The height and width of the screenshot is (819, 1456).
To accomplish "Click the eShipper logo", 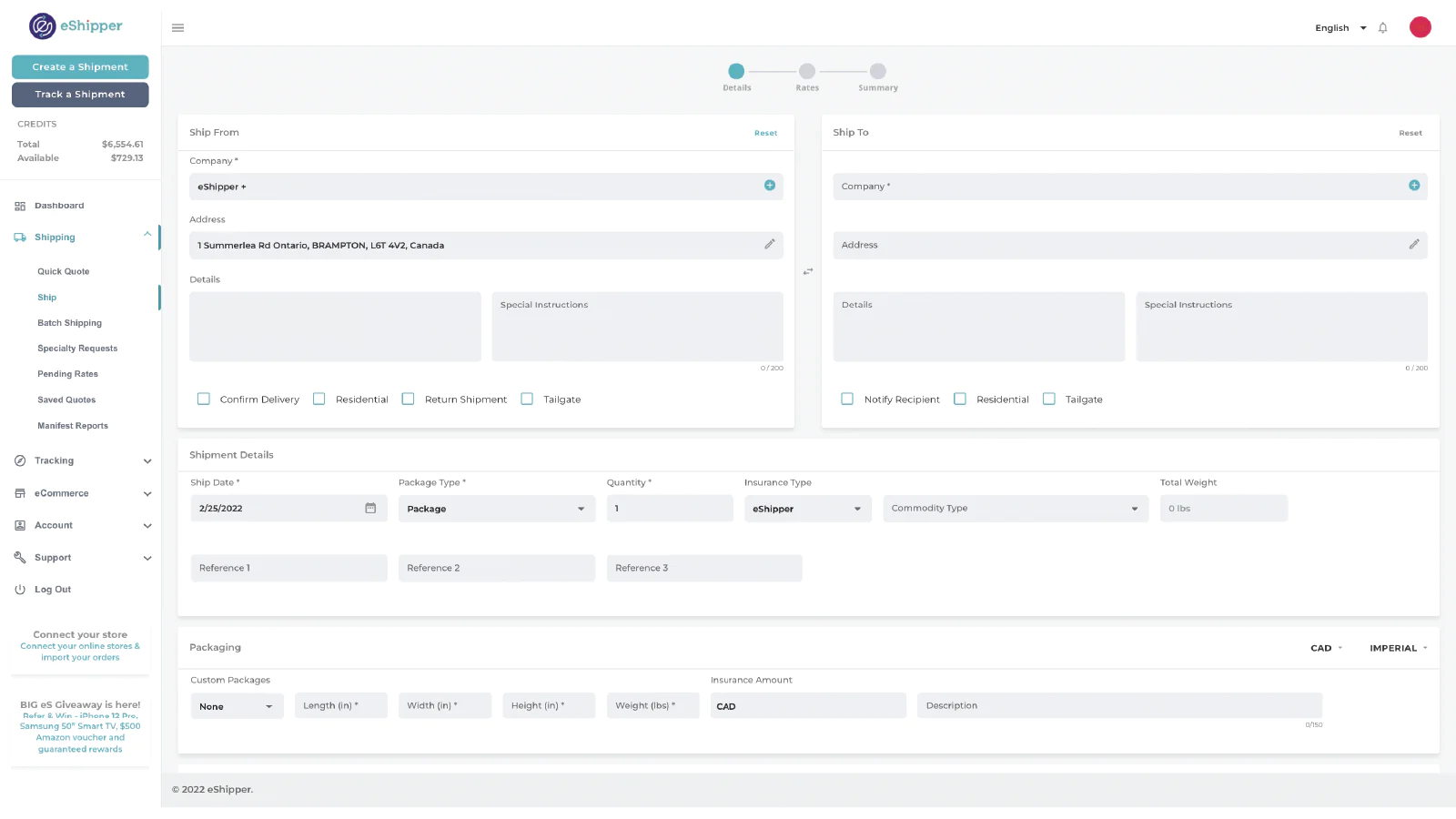I will point(76,26).
